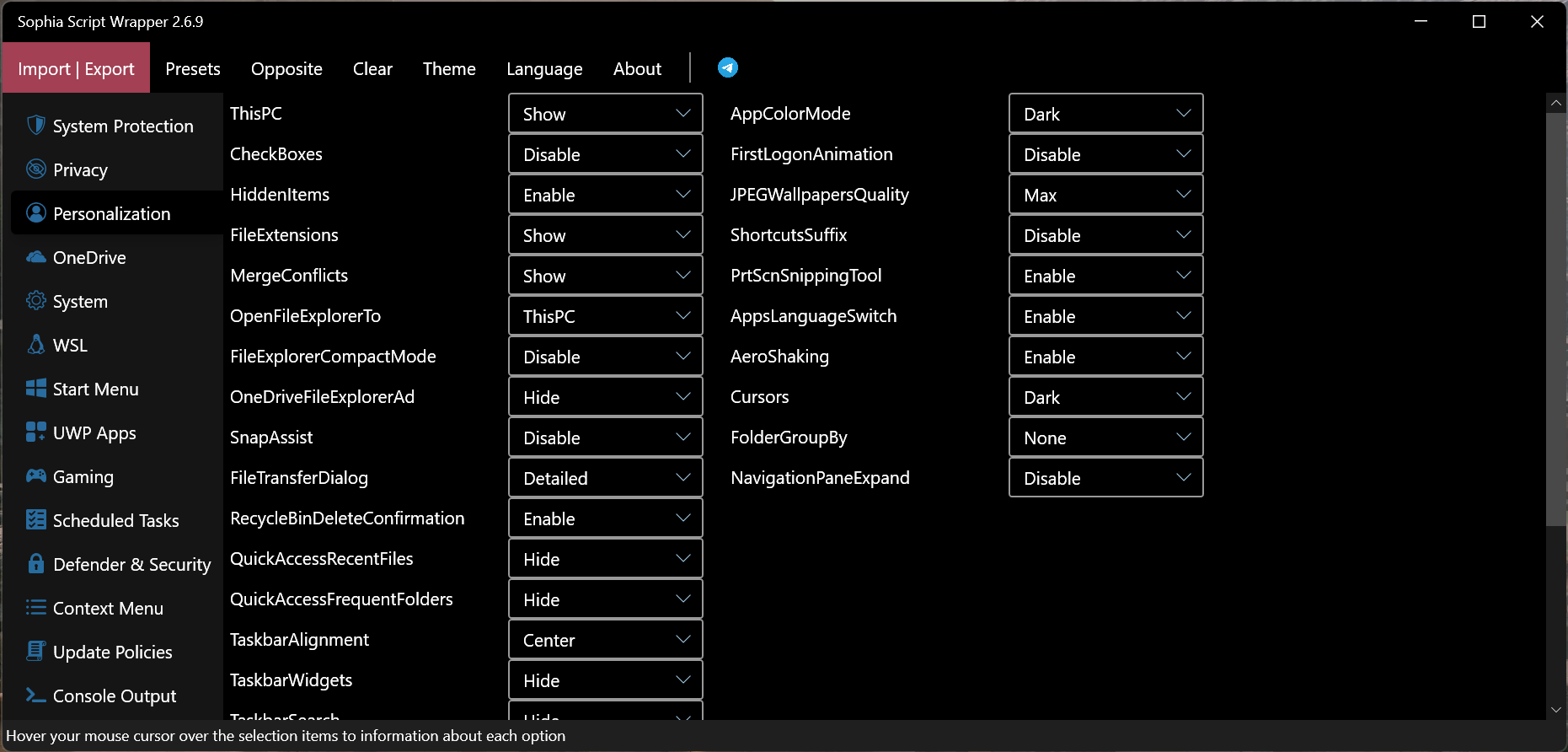Viewport: 1568px width, 752px height.
Task: Expand the RecycleBinDeleteConfirmation dropdown
Action: coord(606,518)
